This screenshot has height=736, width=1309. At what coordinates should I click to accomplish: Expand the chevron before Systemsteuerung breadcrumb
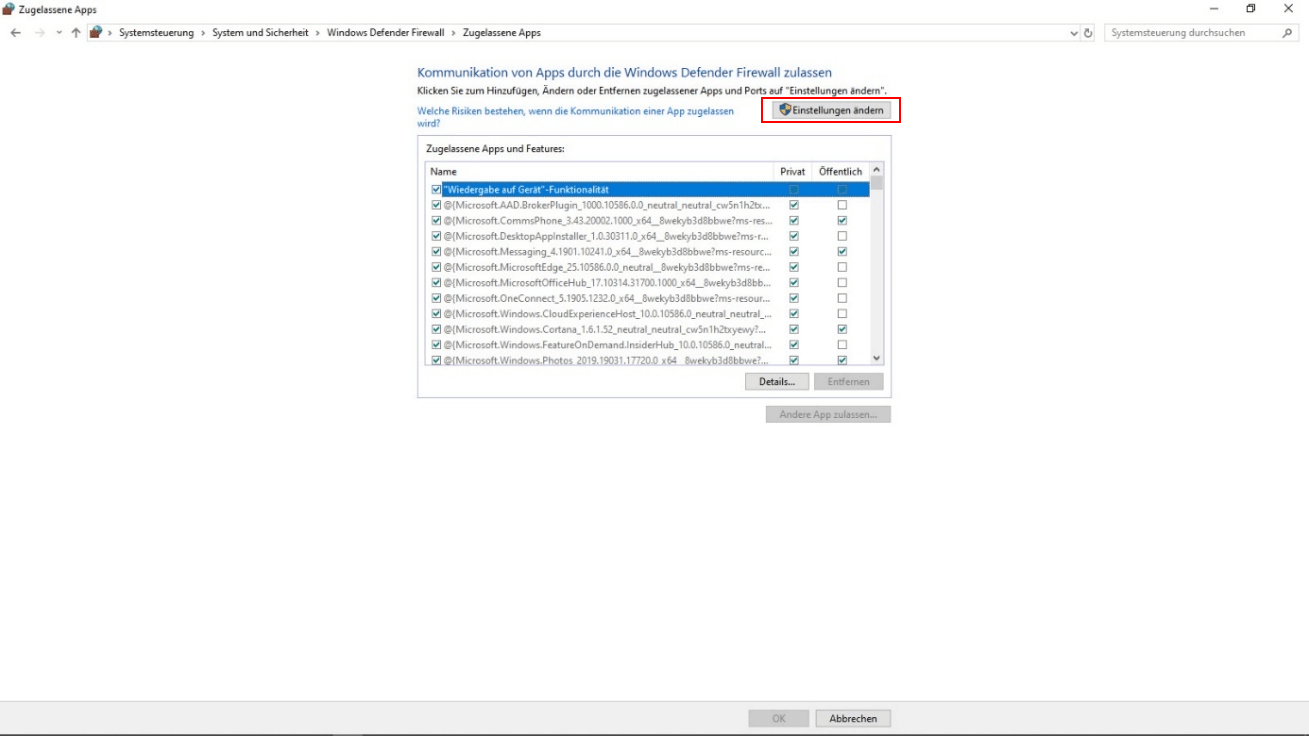coord(110,33)
